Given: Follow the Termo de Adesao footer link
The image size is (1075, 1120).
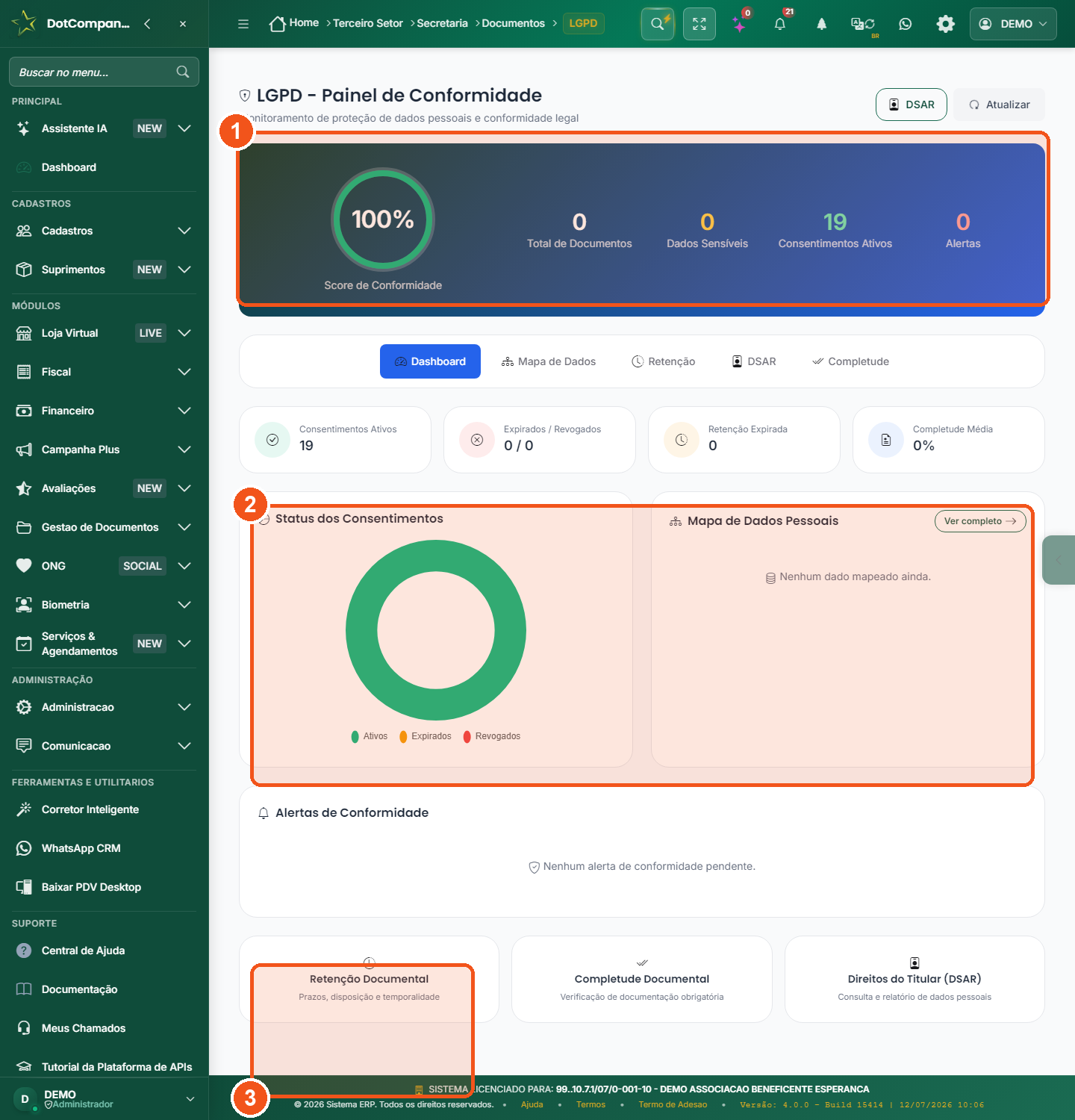Looking at the screenshot, I should (673, 1104).
